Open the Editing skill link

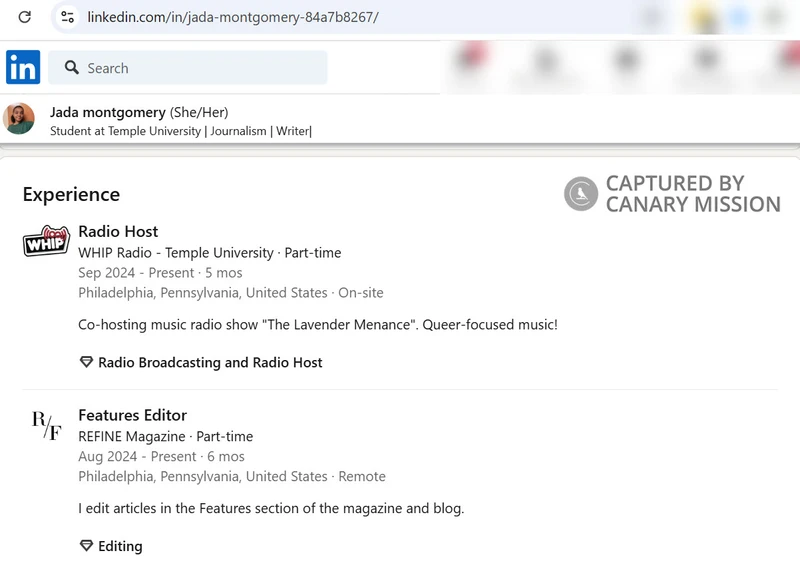(x=120, y=546)
